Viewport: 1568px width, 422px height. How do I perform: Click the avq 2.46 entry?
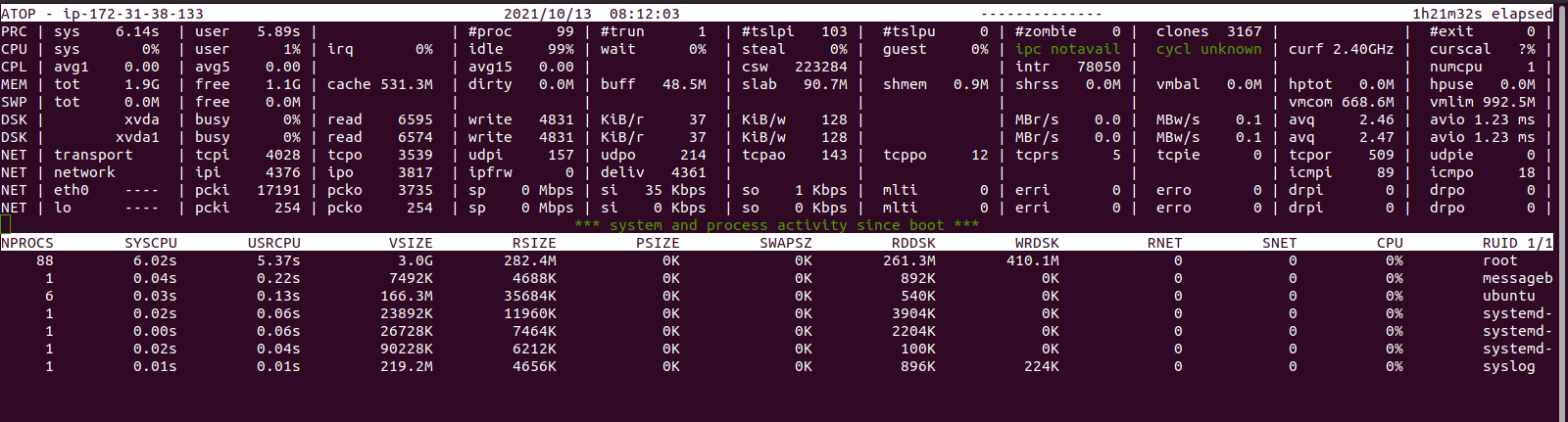pyautogui.click(x=1341, y=119)
